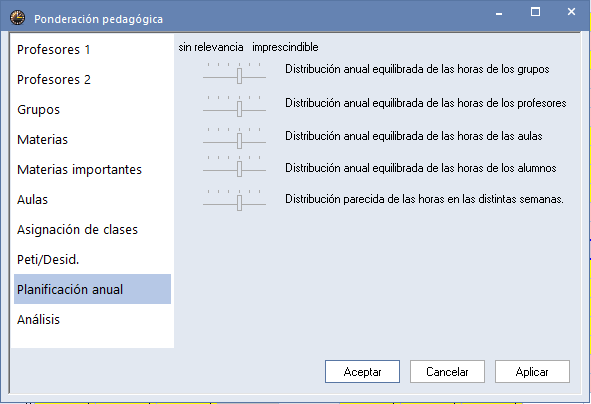
Task: Select the Planificación anual entry
Action: 92,289
